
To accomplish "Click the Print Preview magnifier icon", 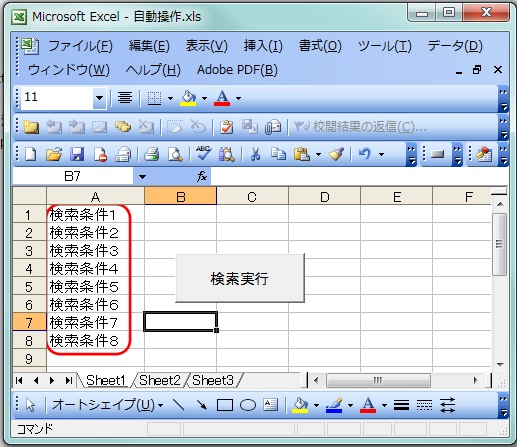I will click(175, 154).
